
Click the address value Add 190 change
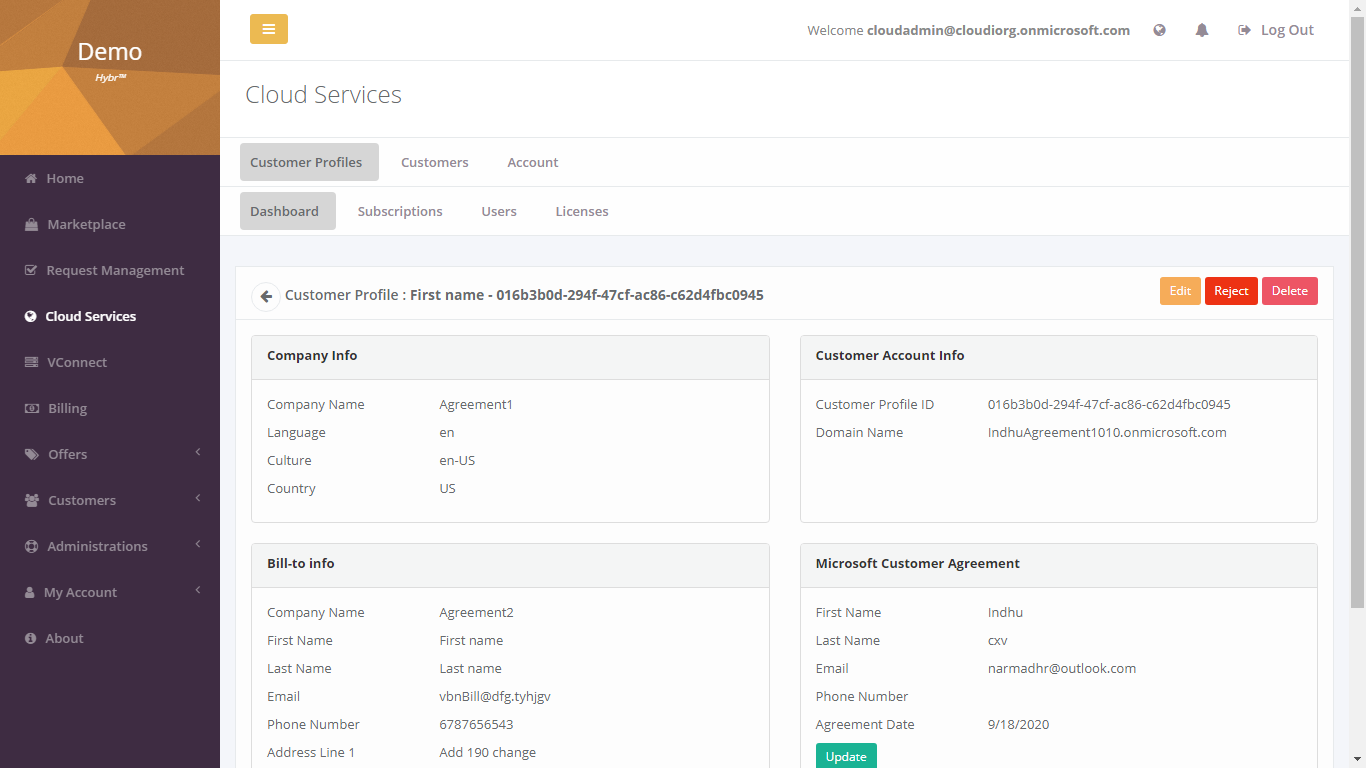[x=487, y=753]
